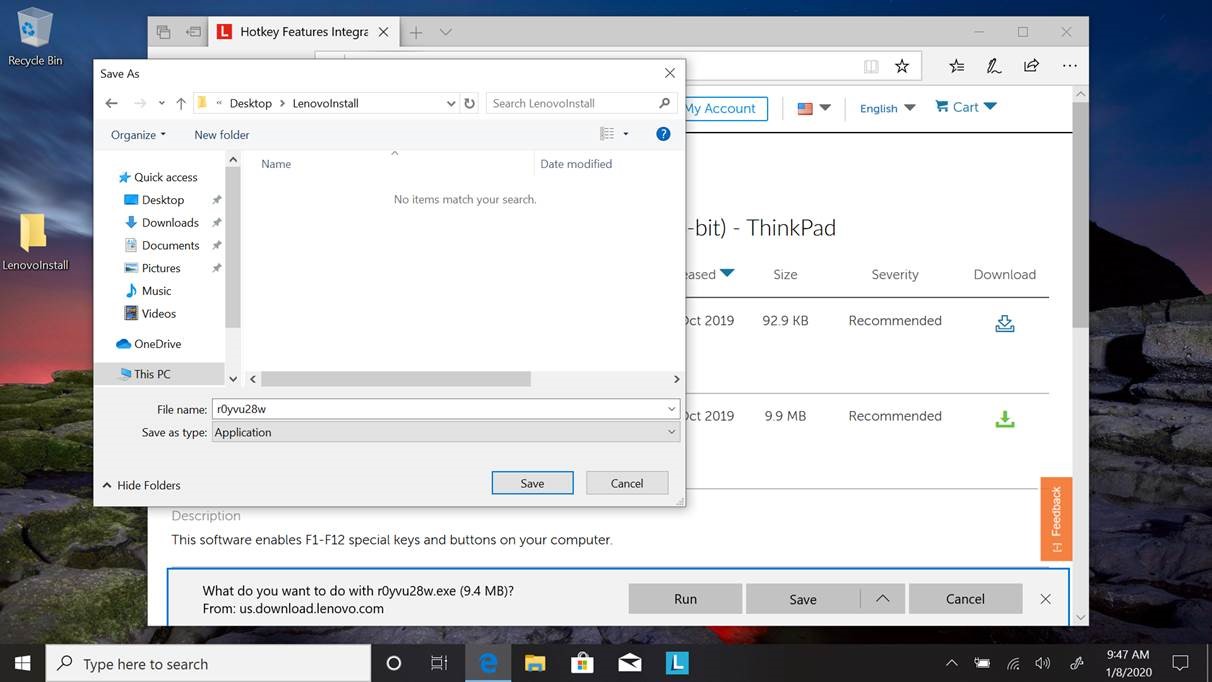This screenshot has width=1212, height=682.
Task: Change view layout icon in Save As
Action: [x=607, y=134]
